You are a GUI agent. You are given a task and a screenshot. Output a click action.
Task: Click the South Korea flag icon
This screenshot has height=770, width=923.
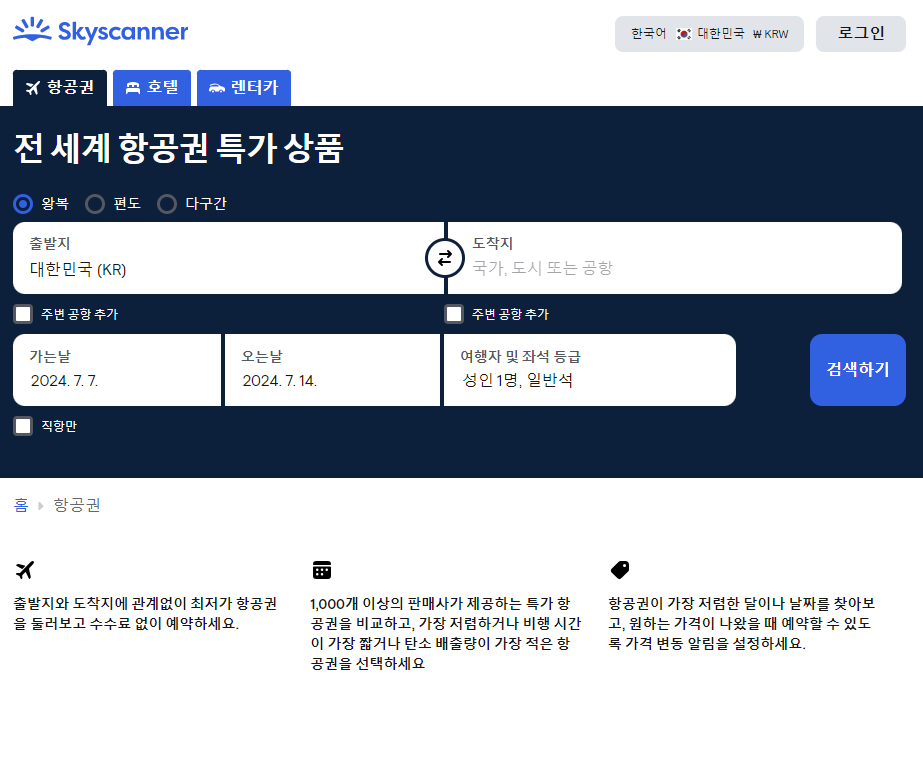(683, 34)
